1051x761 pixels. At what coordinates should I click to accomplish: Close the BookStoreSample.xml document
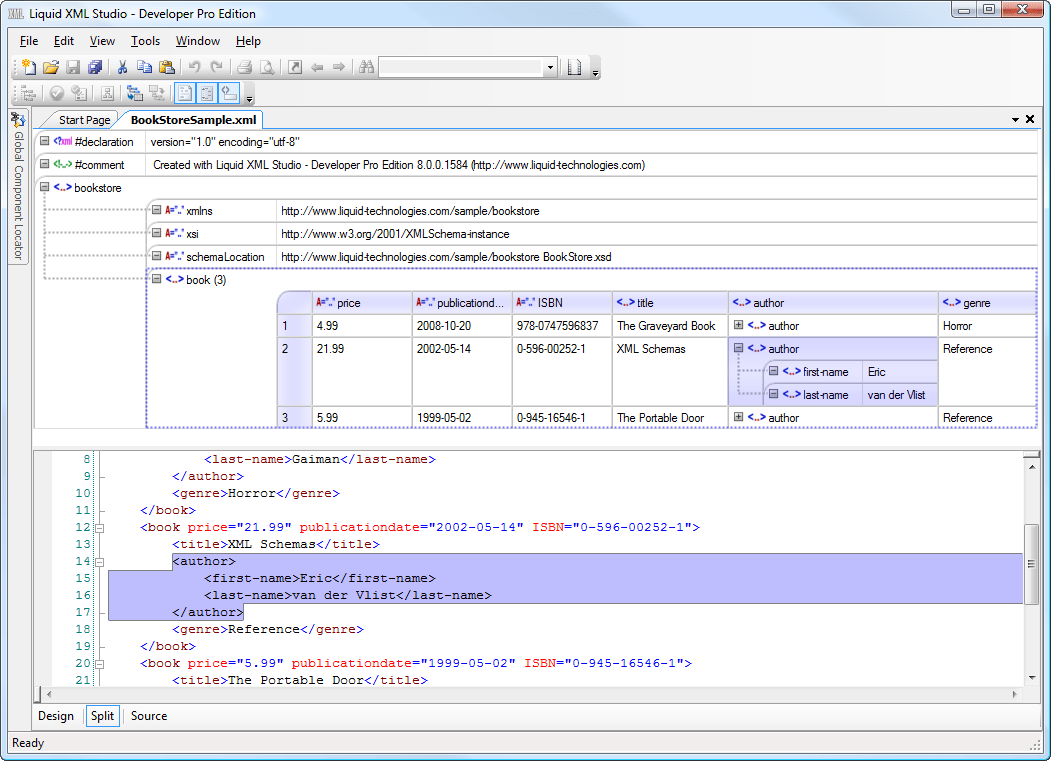(x=1030, y=119)
